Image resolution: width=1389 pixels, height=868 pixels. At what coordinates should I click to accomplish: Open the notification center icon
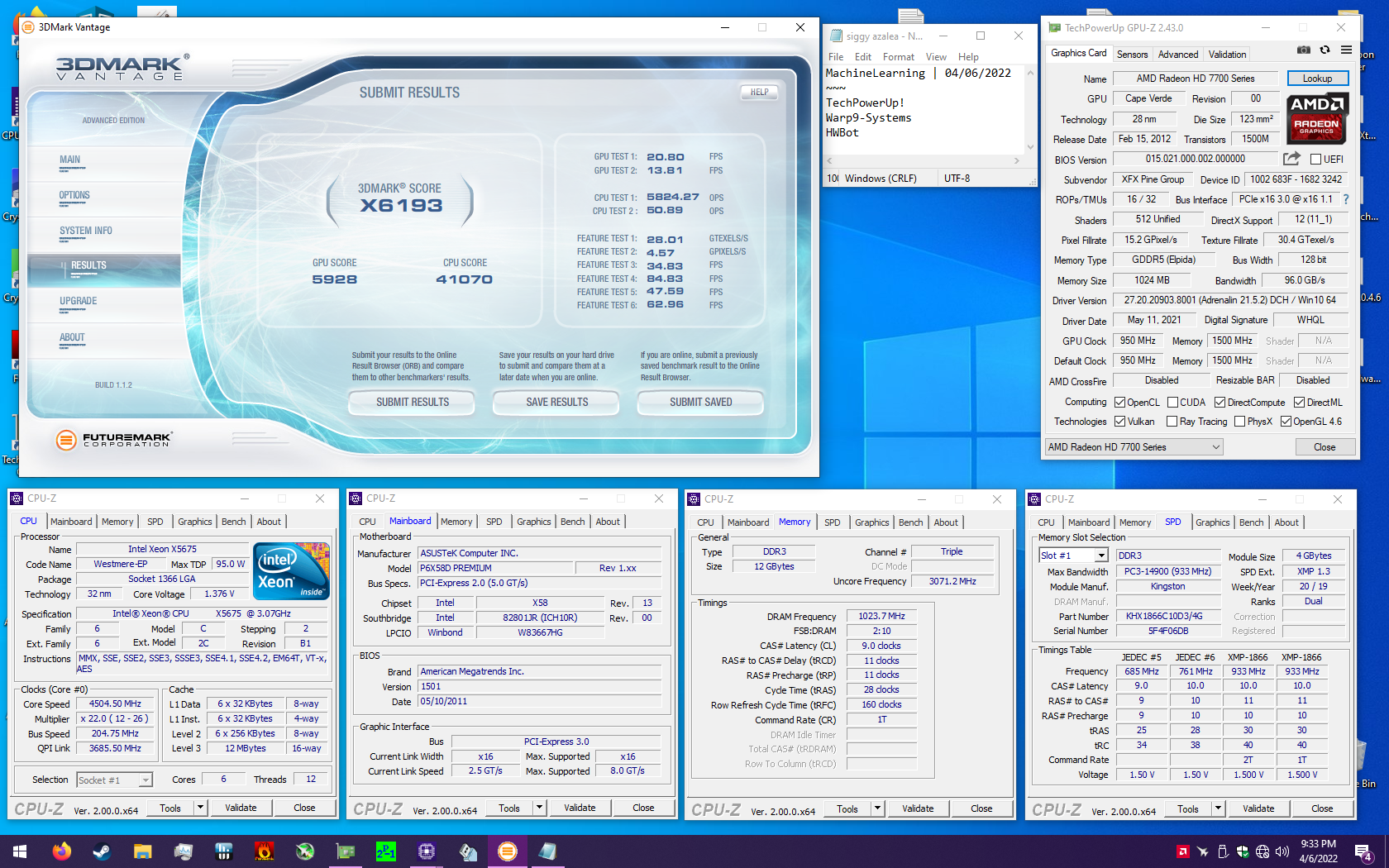tap(1363, 851)
